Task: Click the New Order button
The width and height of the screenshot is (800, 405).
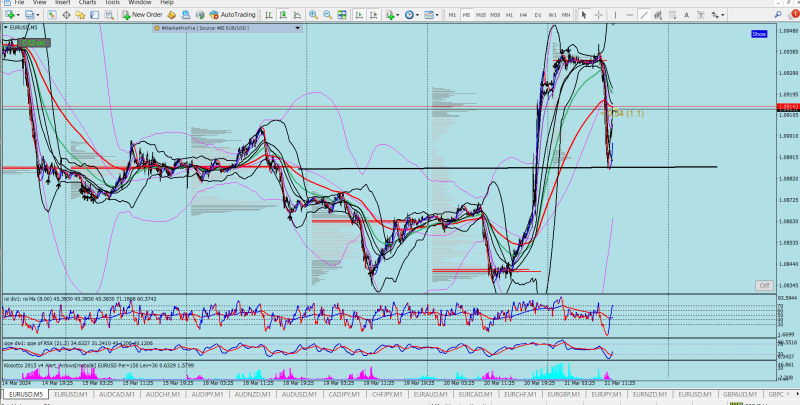Action: (142, 15)
